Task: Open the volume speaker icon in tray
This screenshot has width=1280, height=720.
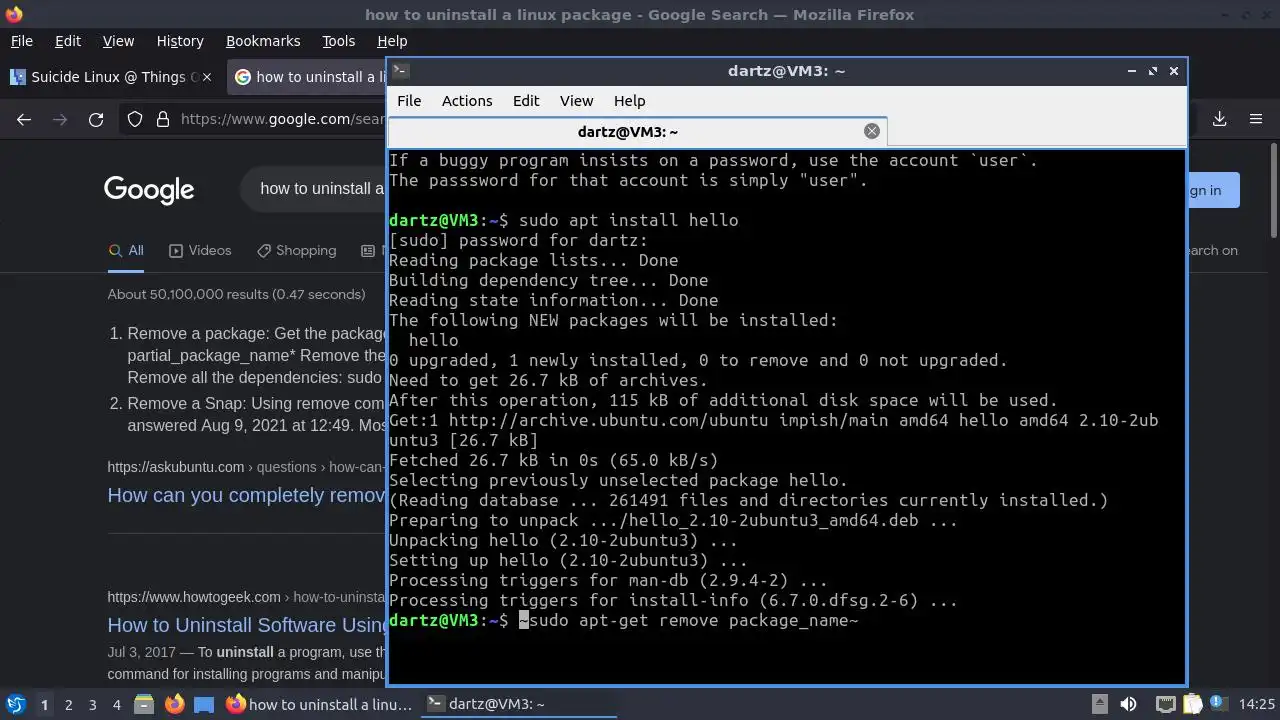Action: 1128,704
